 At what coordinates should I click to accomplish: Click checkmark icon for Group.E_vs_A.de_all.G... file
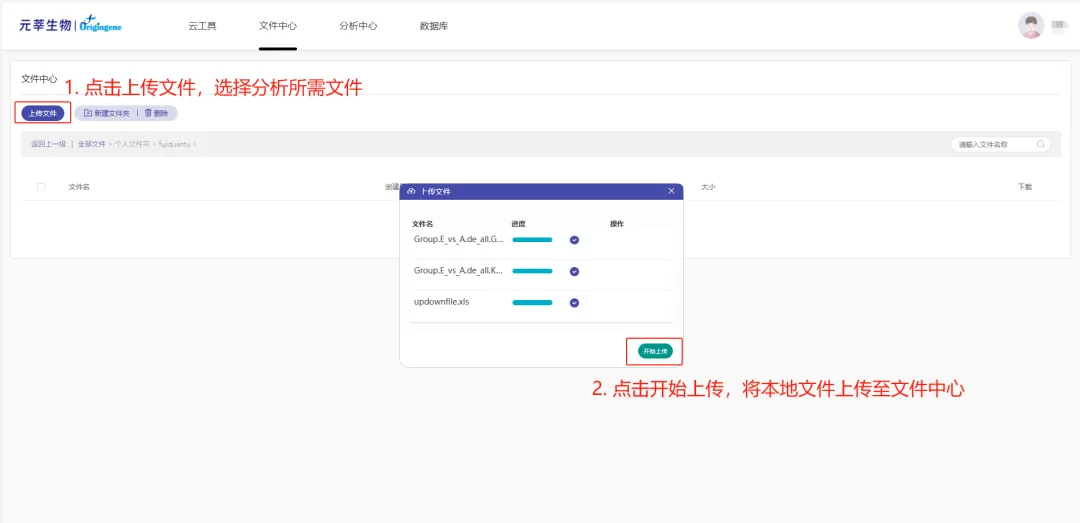click(574, 240)
